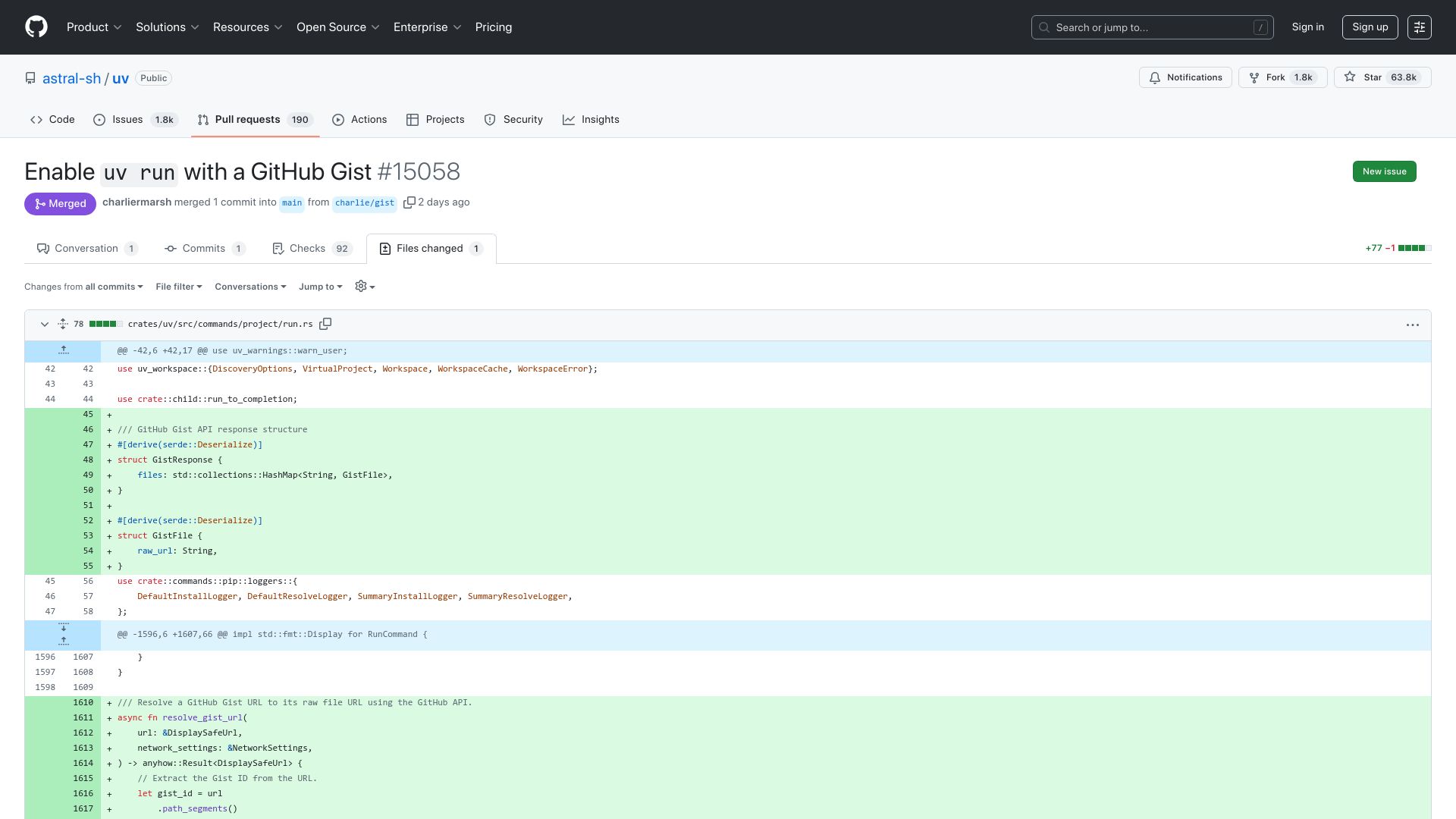Open the Pricing link
The image size is (1456, 819).
pos(494,27)
